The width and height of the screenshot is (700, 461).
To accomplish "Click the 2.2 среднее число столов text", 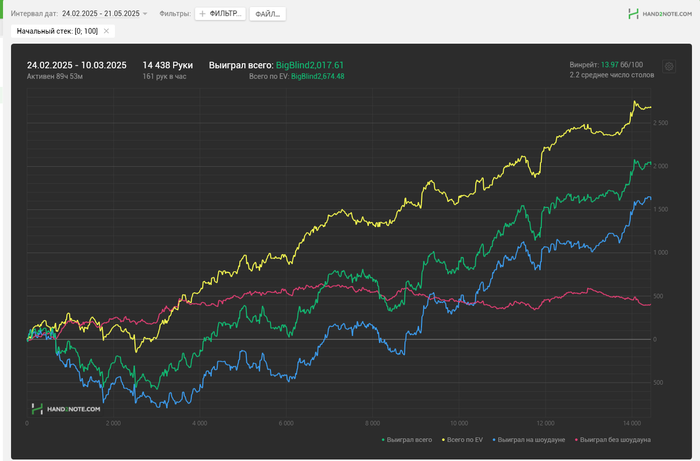I will pos(612,75).
